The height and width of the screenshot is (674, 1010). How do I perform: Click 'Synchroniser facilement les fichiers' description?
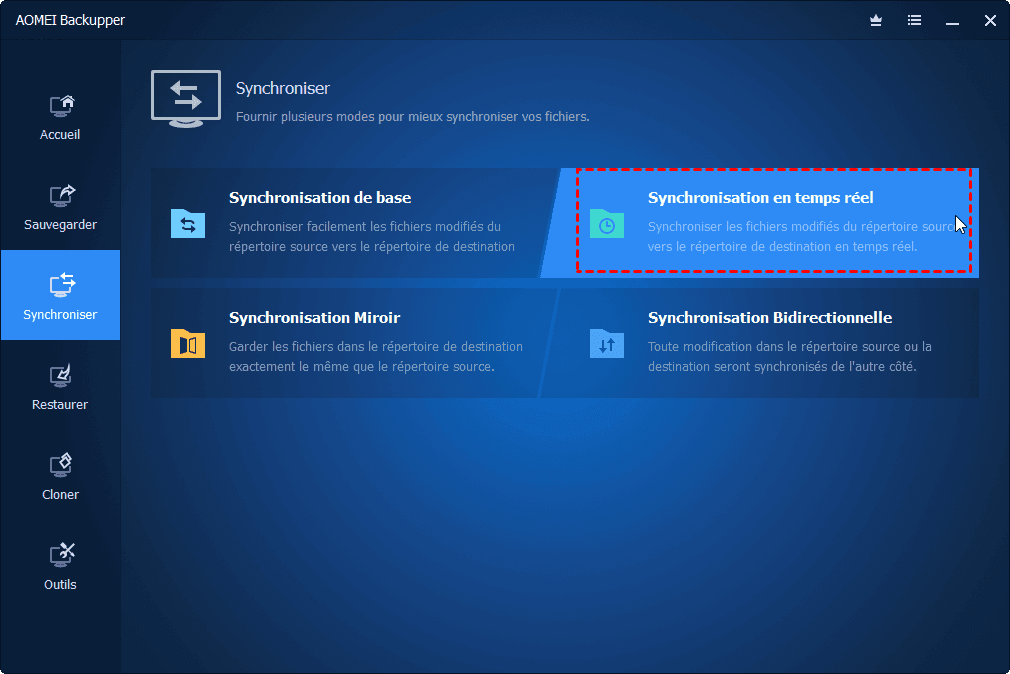(372, 236)
